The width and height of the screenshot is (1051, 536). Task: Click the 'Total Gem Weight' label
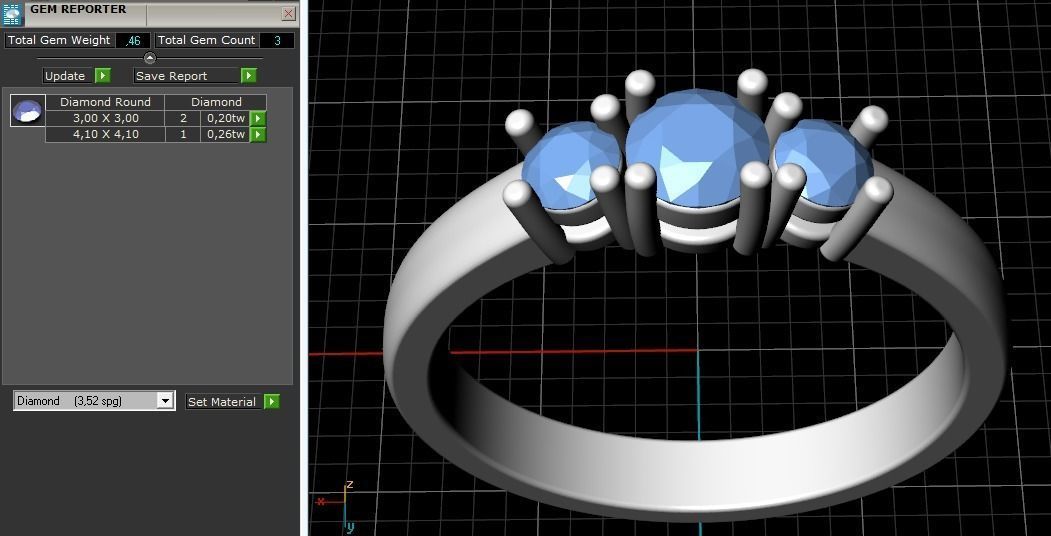pyautogui.click(x=59, y=40)
